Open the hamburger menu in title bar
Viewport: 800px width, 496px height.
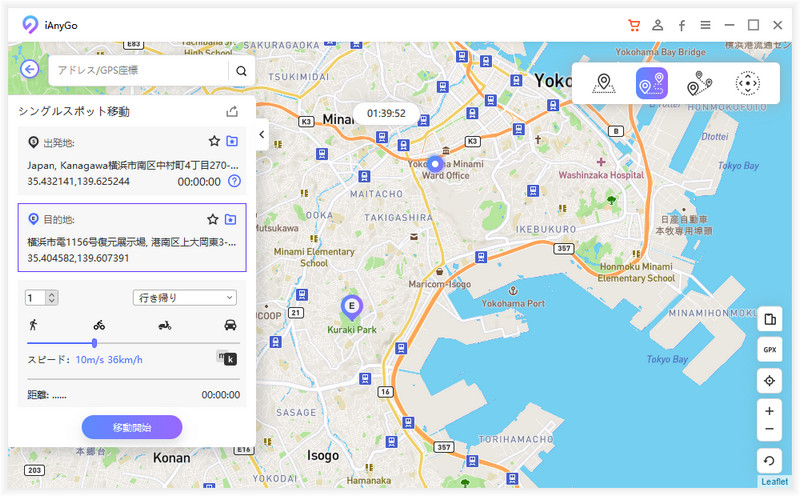point(706,25)
